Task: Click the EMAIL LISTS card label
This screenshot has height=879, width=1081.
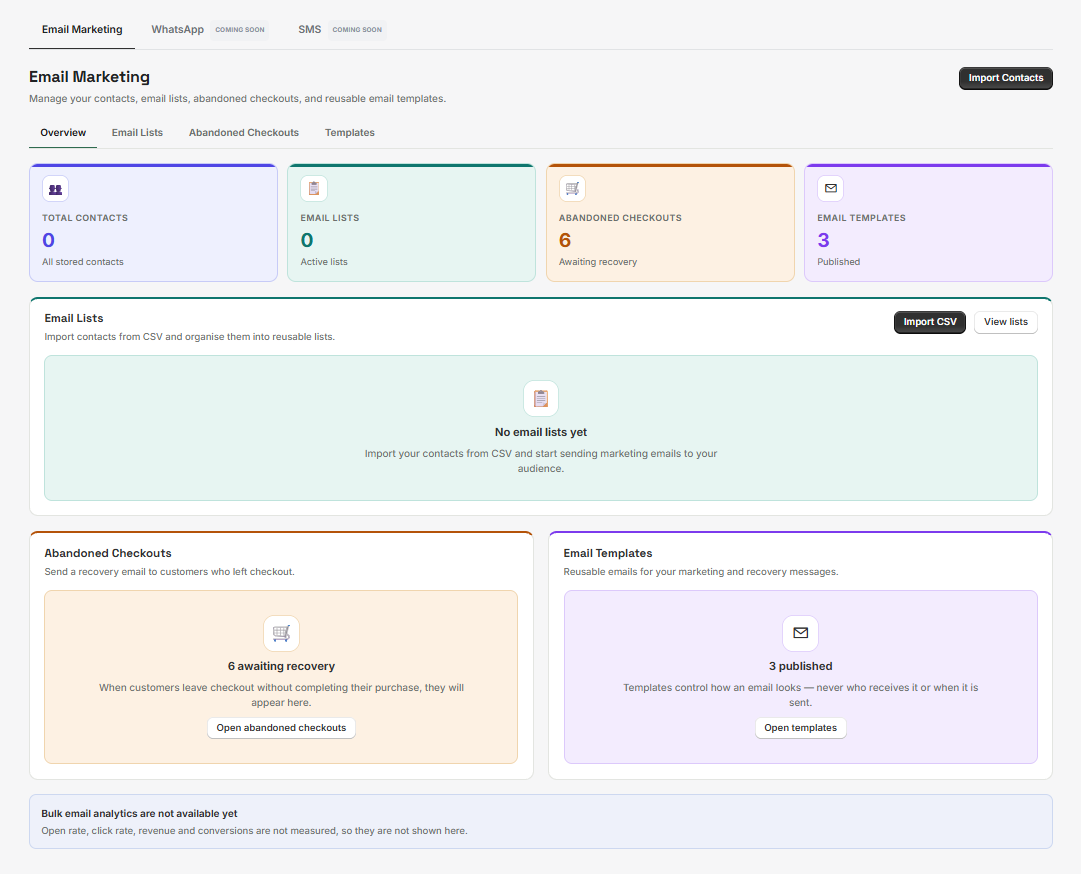Action: point(330,219)
